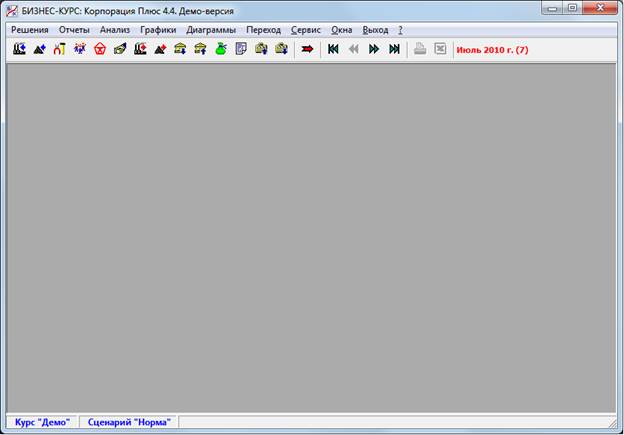The height and width of the screenshot is (435, 624).
Task: Open the Отчеты menu
Action: click(x=74, y=30)
